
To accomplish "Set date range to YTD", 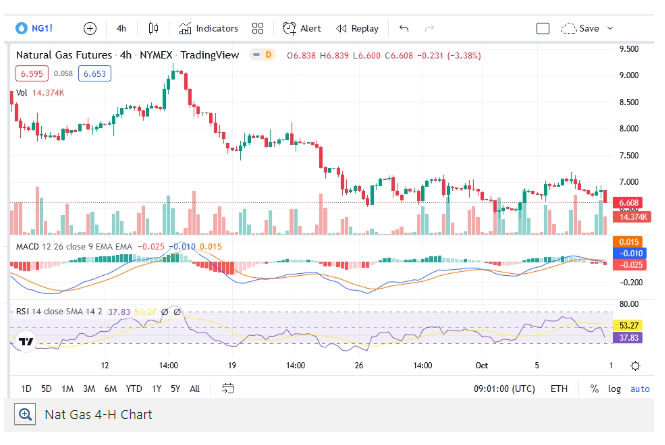I will point(134,389).
